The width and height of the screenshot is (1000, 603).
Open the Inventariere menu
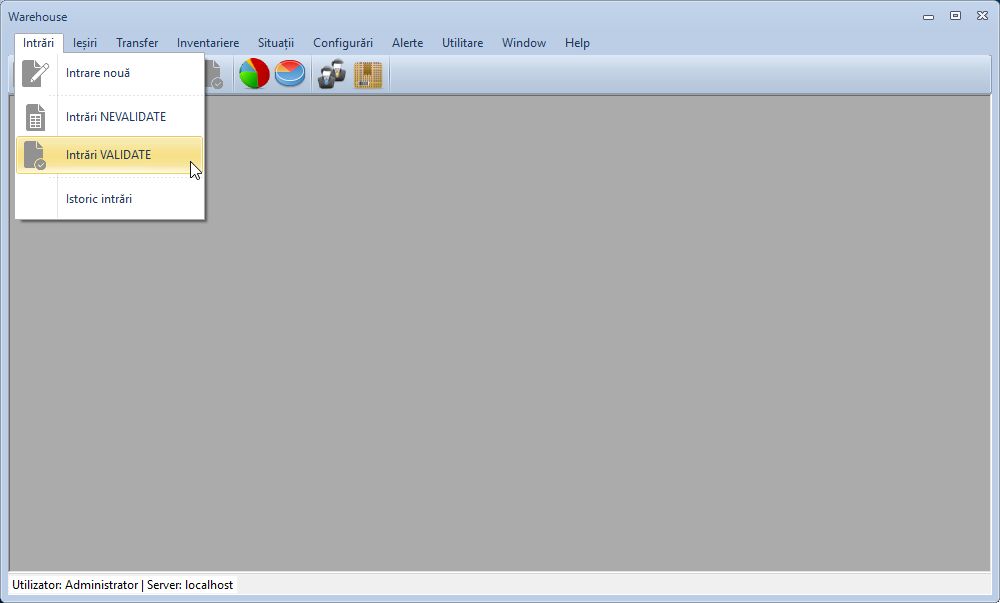click(207, 42)
